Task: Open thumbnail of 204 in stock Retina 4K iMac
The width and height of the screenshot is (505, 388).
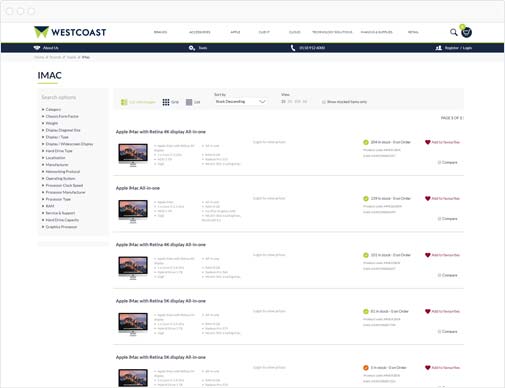Action: point(133,155)
